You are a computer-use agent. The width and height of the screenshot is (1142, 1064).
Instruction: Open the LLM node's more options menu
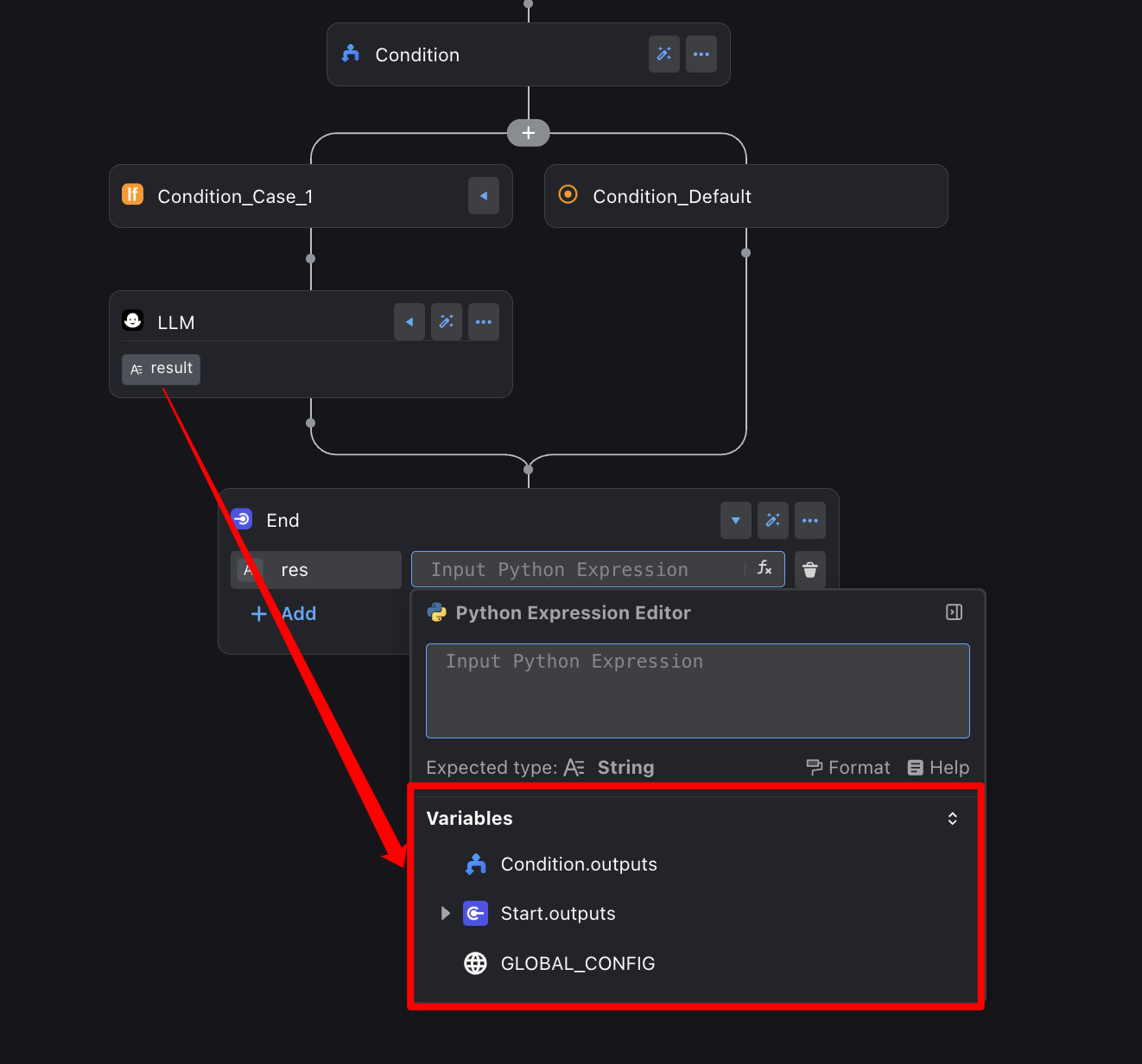coord(483,322)
